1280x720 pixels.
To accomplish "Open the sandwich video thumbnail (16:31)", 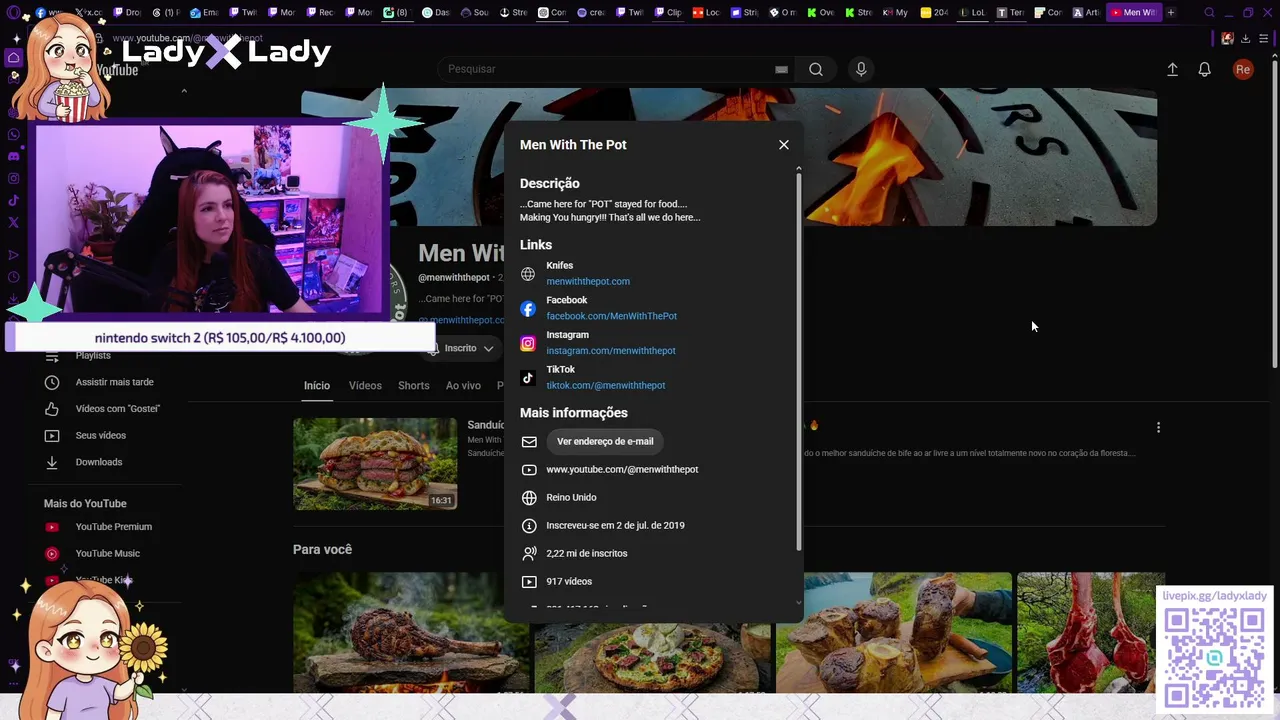I will [375, 464].
